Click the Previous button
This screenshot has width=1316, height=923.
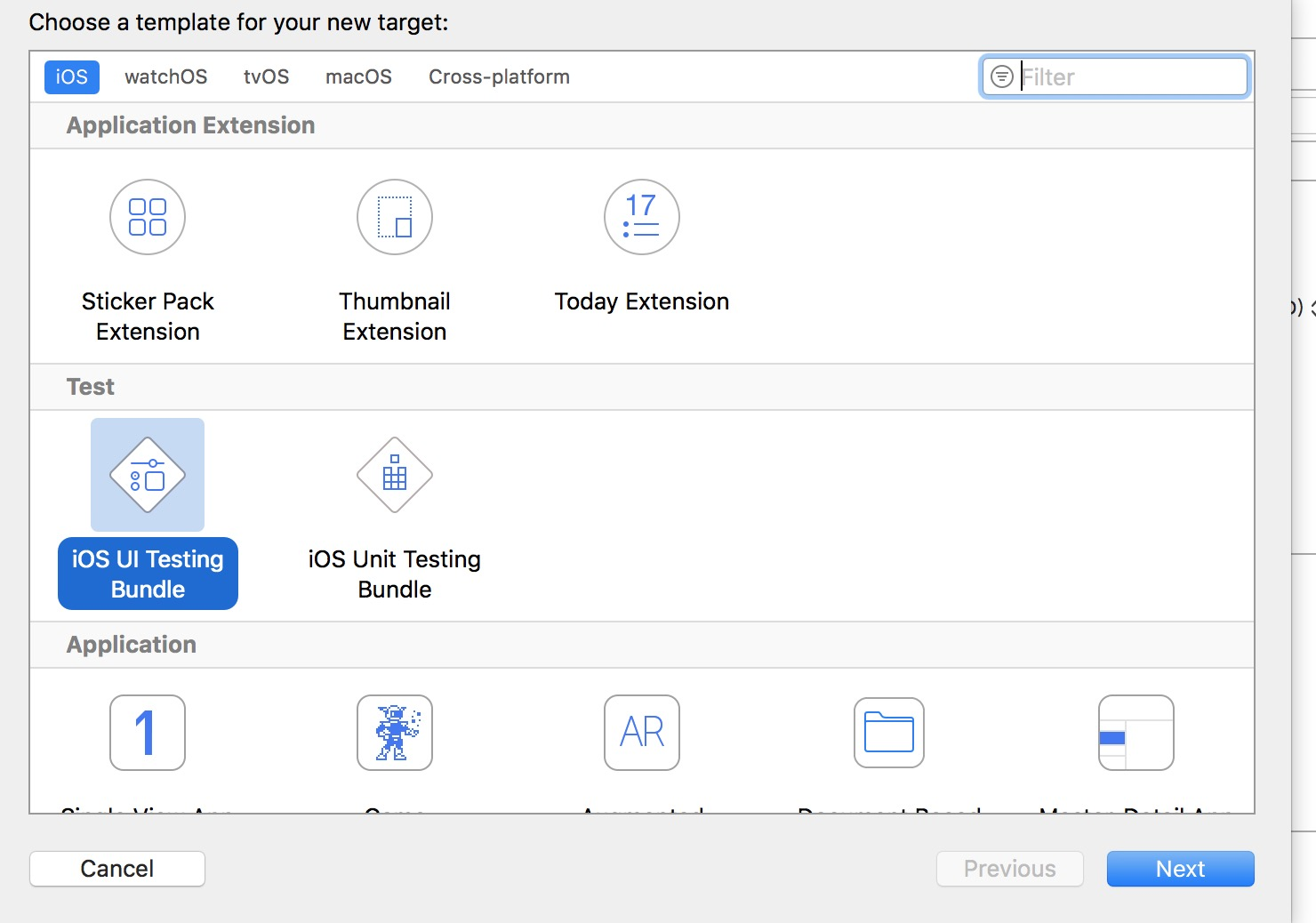tap(1010, 869)
